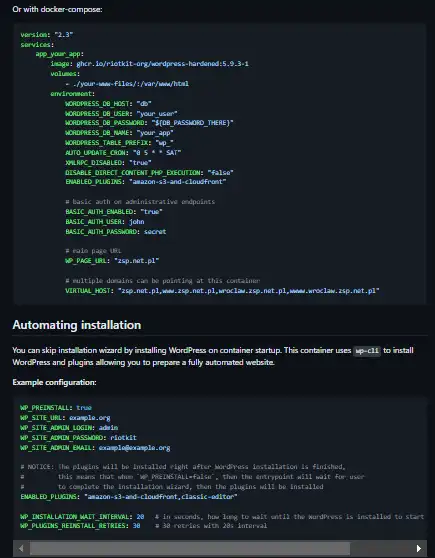Viewport: 435px width, 558px height.
Task: Click the WORDPRESS_DB_HOST line
Action: 108,104
